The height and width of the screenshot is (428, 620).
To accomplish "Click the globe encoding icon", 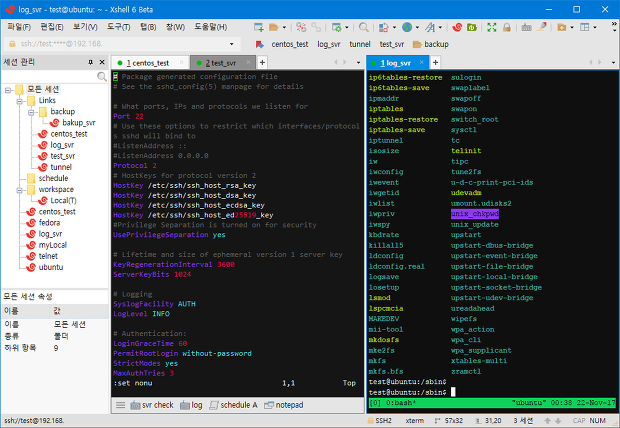I will (x=407, y=27).
